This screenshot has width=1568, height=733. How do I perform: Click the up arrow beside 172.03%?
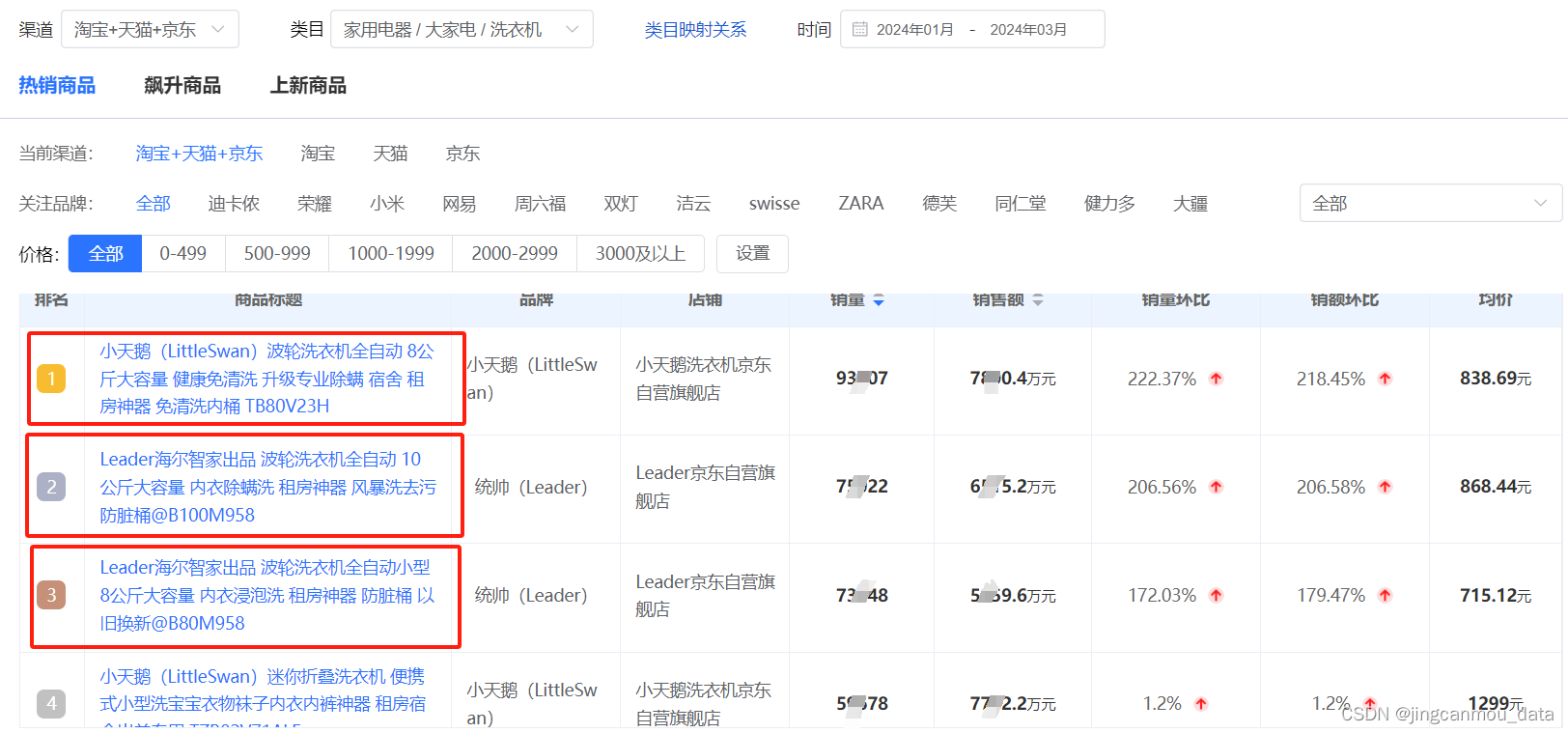click(x=1217, y=596)
